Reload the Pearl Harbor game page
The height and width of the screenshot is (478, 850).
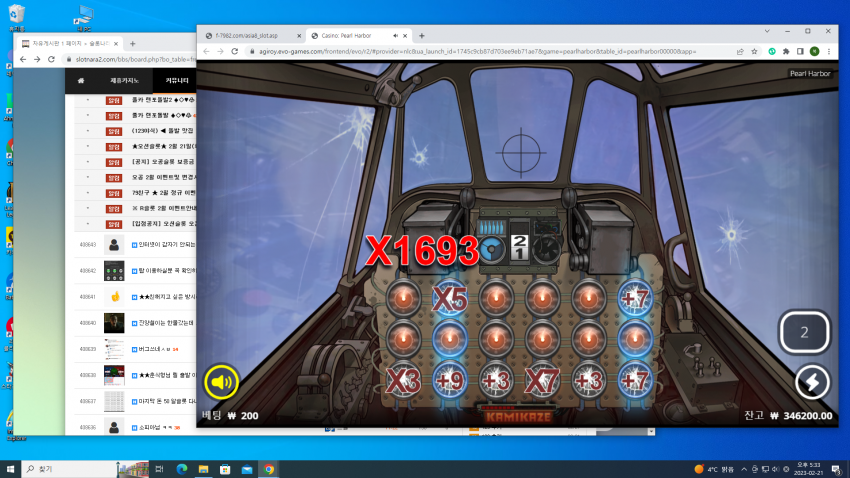[x=235, y=51]
